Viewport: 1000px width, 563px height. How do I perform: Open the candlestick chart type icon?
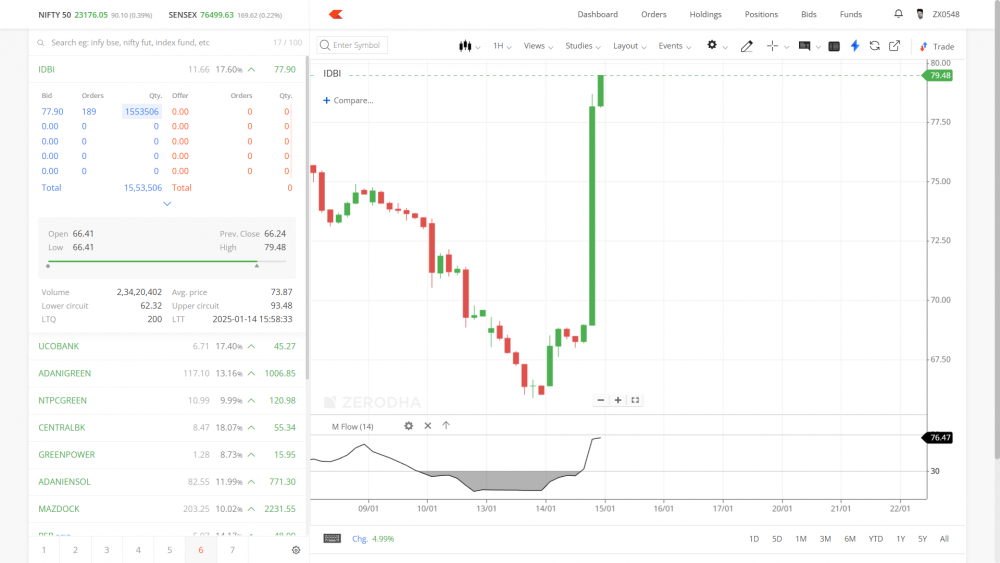click(x=465, y=46)
